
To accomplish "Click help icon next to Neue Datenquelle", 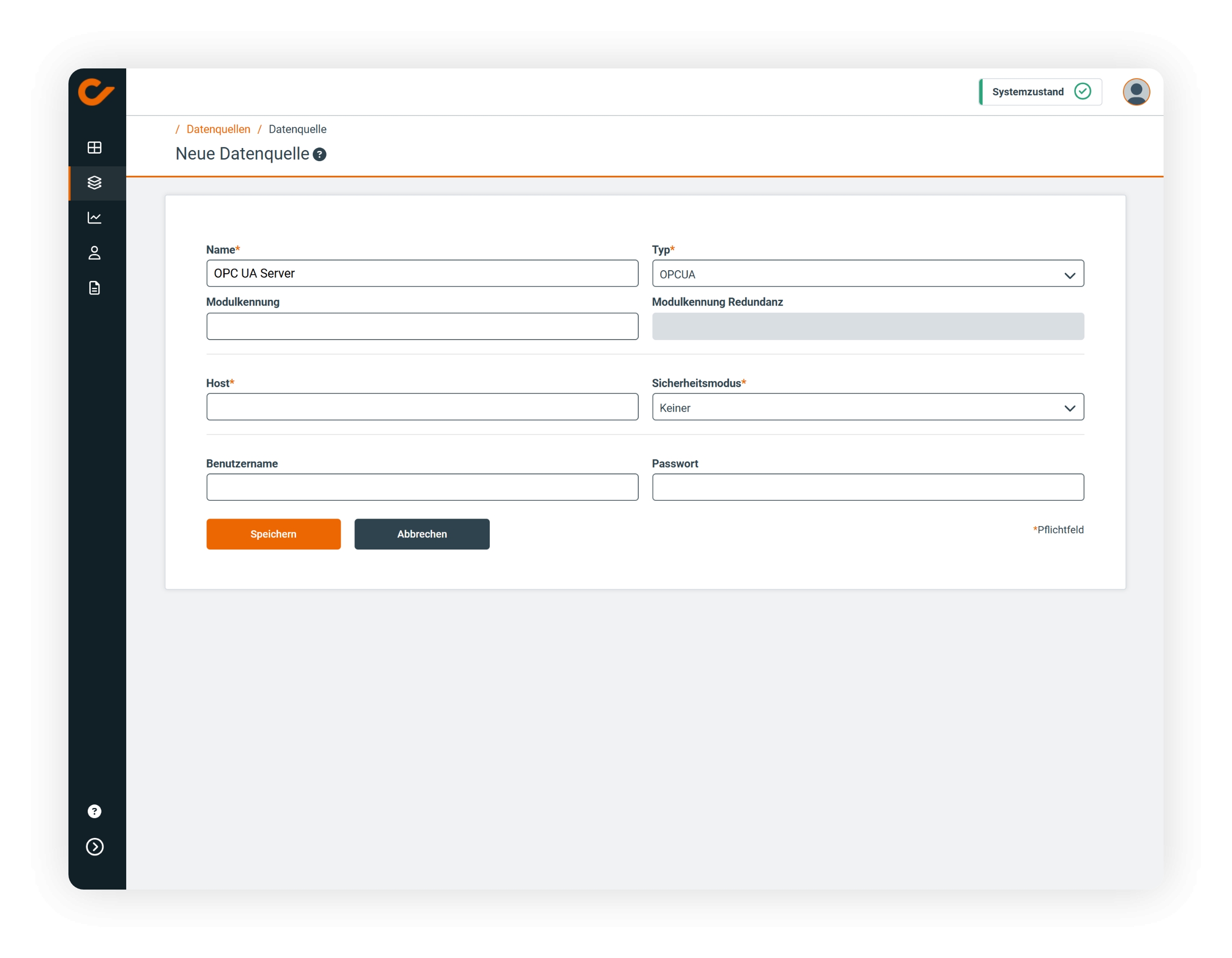I will coord(319,155).
